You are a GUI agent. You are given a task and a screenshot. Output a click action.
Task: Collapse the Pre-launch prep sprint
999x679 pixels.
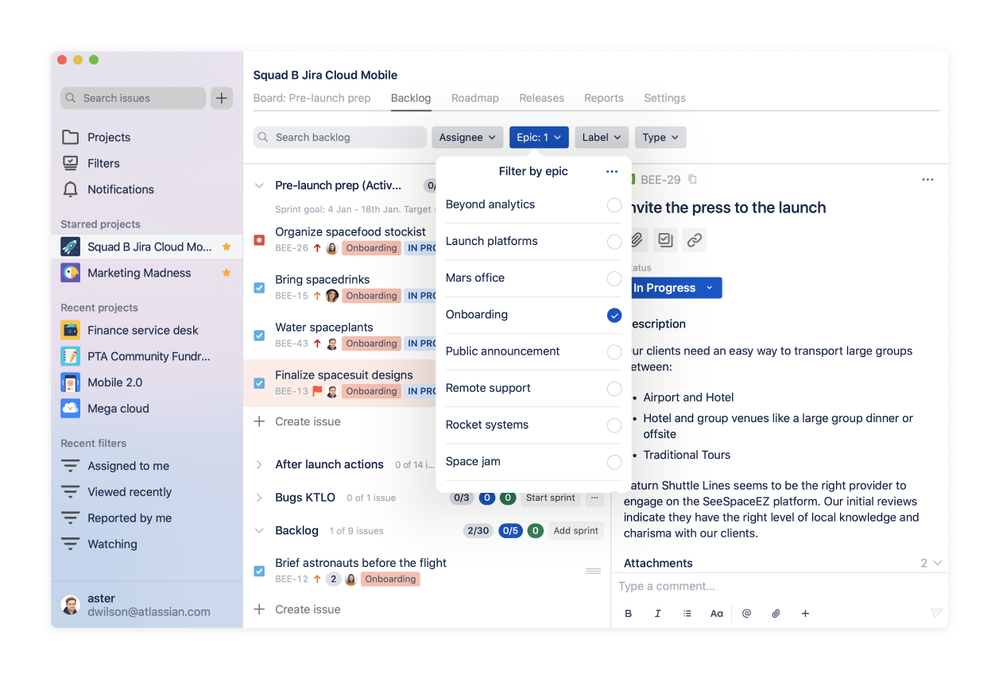(259, 185)
